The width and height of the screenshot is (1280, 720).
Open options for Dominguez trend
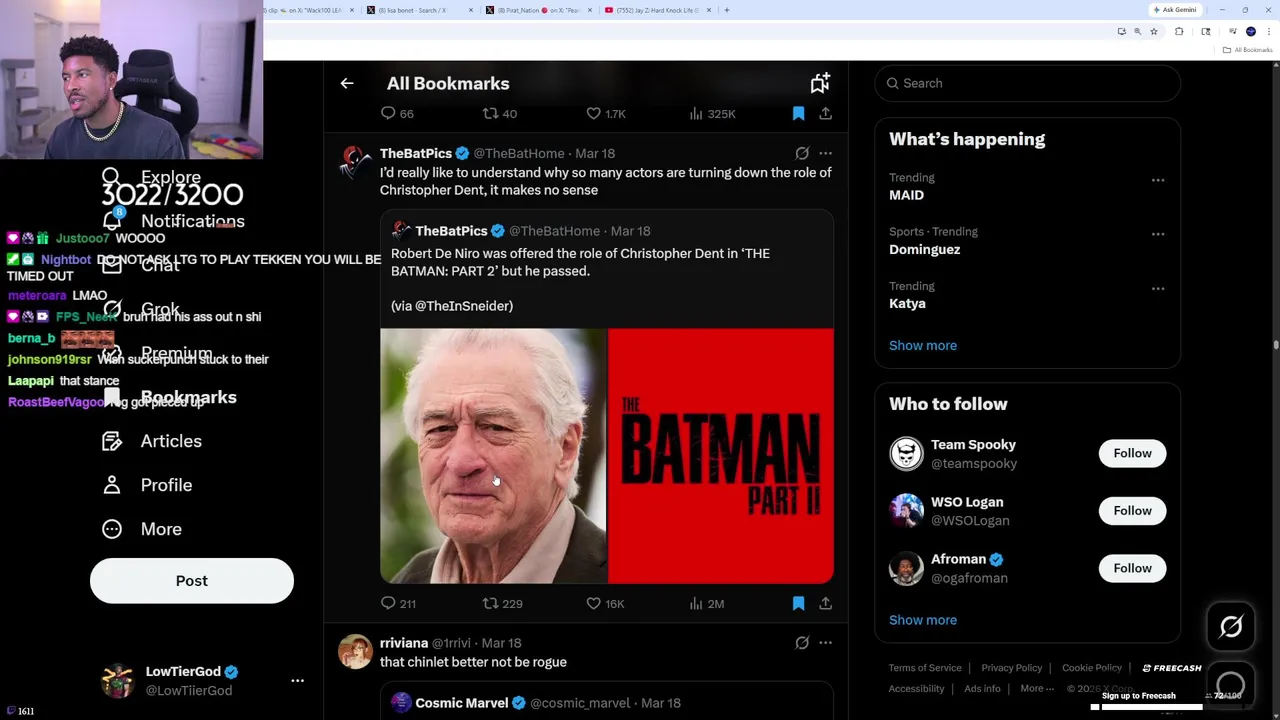[1158, 235]
